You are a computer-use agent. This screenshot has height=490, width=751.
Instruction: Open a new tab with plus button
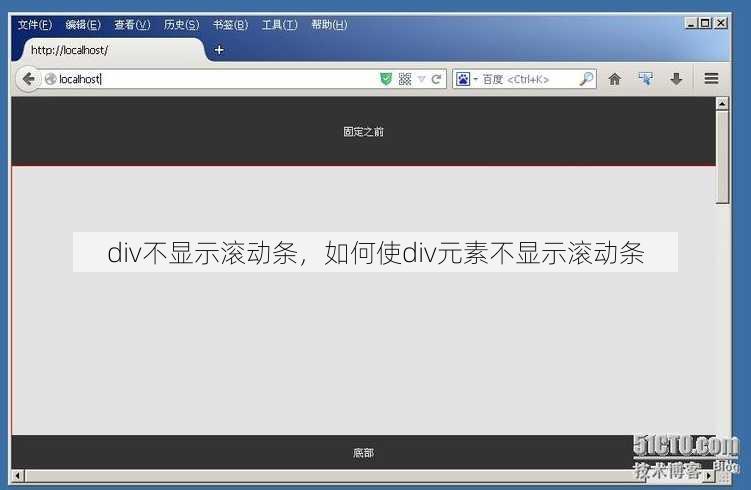[x=219, y=50]
